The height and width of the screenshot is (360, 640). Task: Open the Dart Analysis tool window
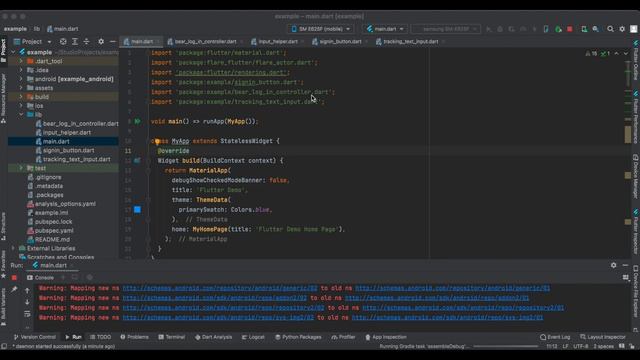coord(213,337)
